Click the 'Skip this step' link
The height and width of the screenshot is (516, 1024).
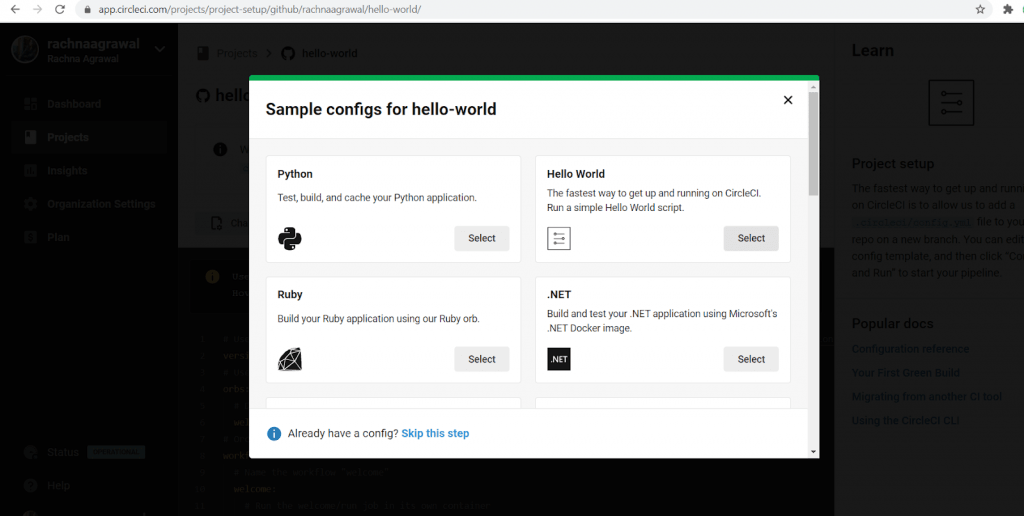tap(435, 434)
